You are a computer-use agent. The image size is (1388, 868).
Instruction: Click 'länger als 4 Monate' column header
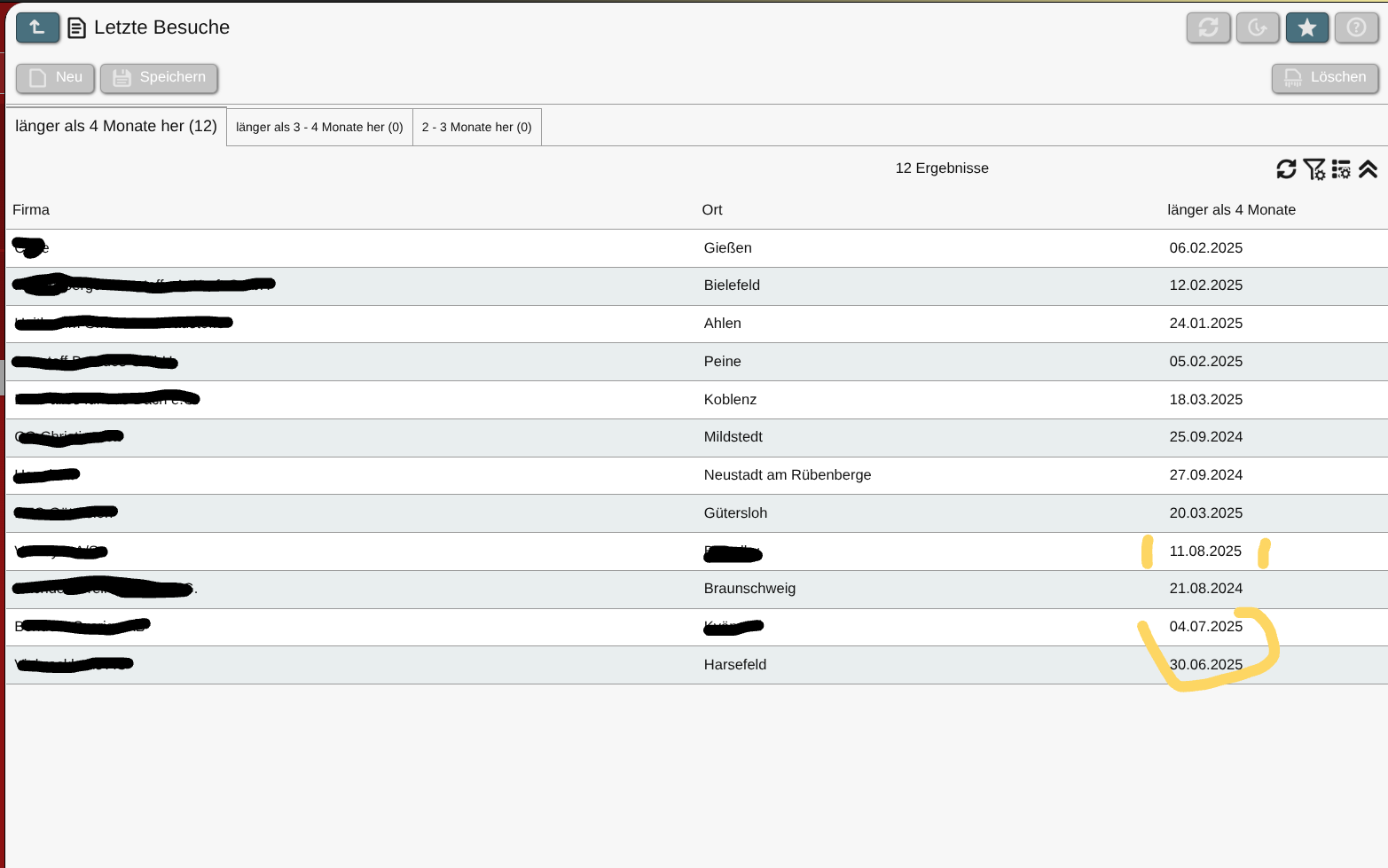click(1231, 210)
